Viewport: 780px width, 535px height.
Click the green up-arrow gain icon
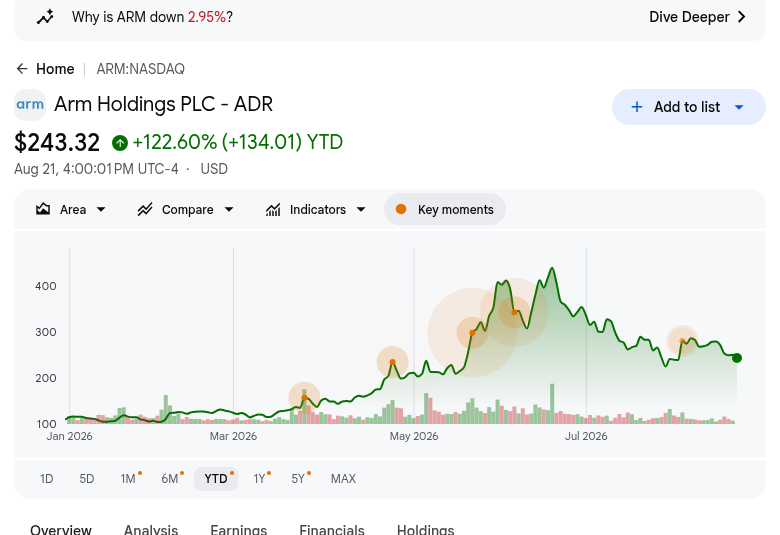coord(120,143)
